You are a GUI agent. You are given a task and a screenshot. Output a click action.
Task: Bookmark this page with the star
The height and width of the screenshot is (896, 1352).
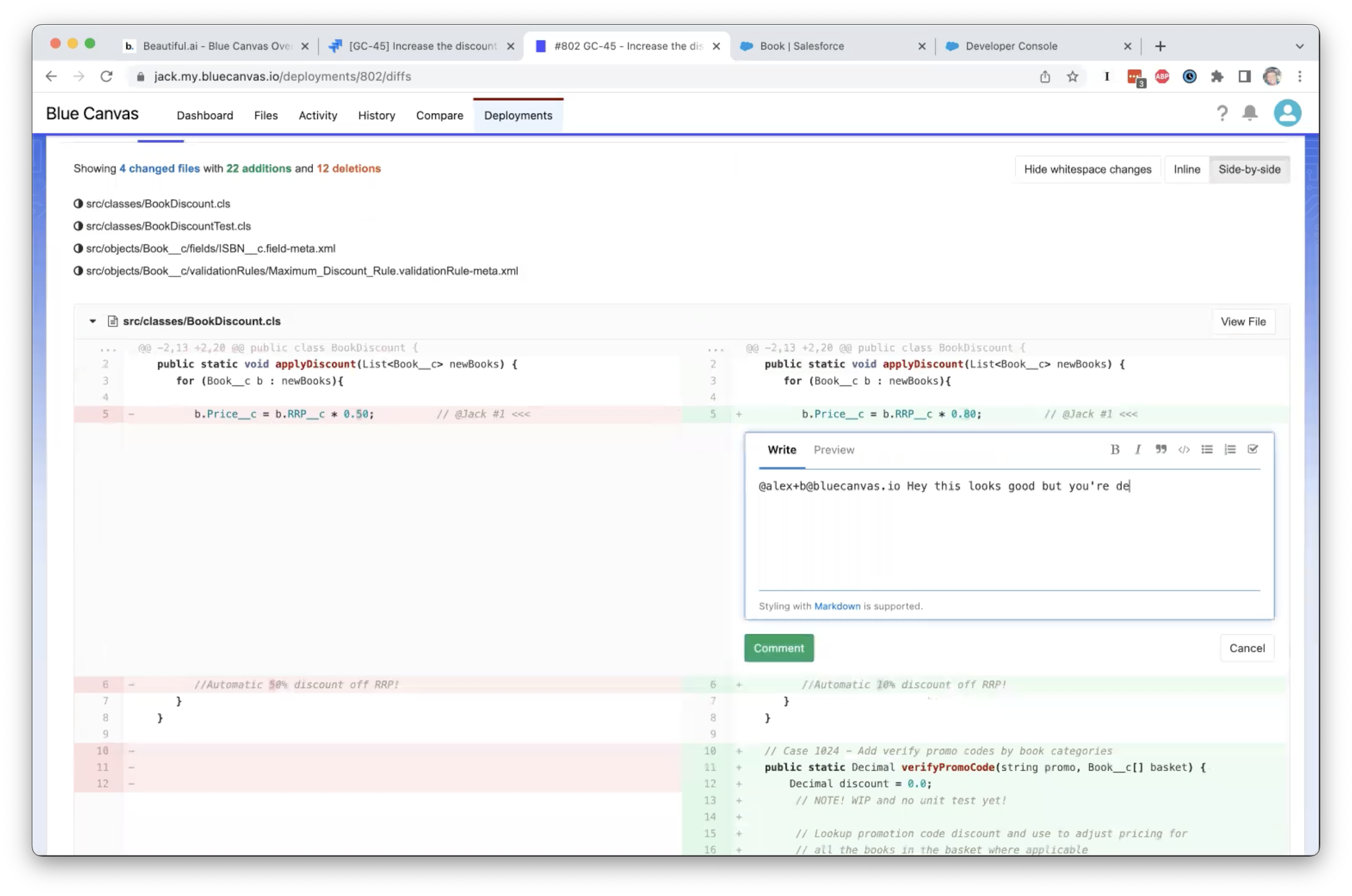click(x=1073, y=76)
